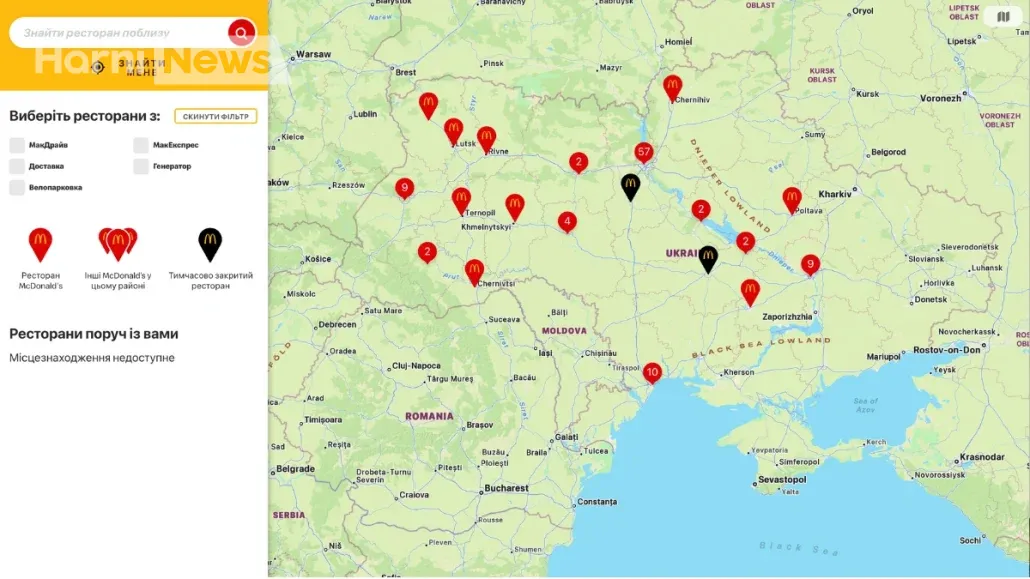Click the Sevastopol city label on map
Viewport: 1030px width, 579px height.
pos(782,480)
